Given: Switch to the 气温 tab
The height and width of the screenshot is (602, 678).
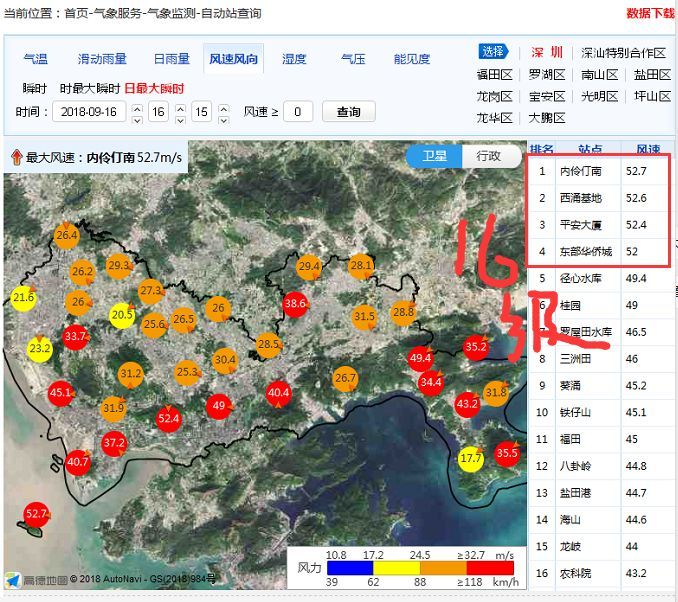Looking at the screenshot, I should (35, 59).
